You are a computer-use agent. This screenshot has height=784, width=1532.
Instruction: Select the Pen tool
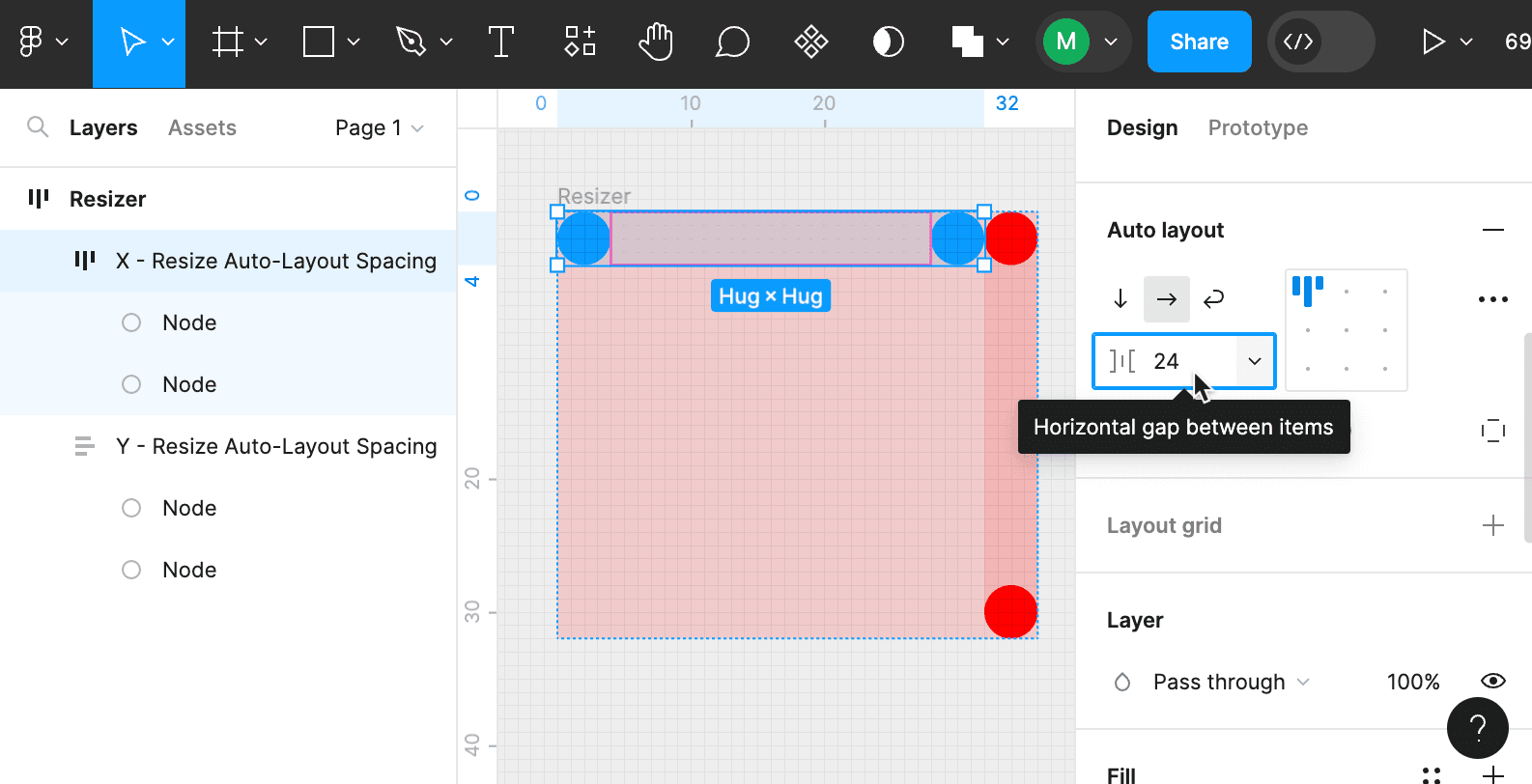tap(411, 42)
